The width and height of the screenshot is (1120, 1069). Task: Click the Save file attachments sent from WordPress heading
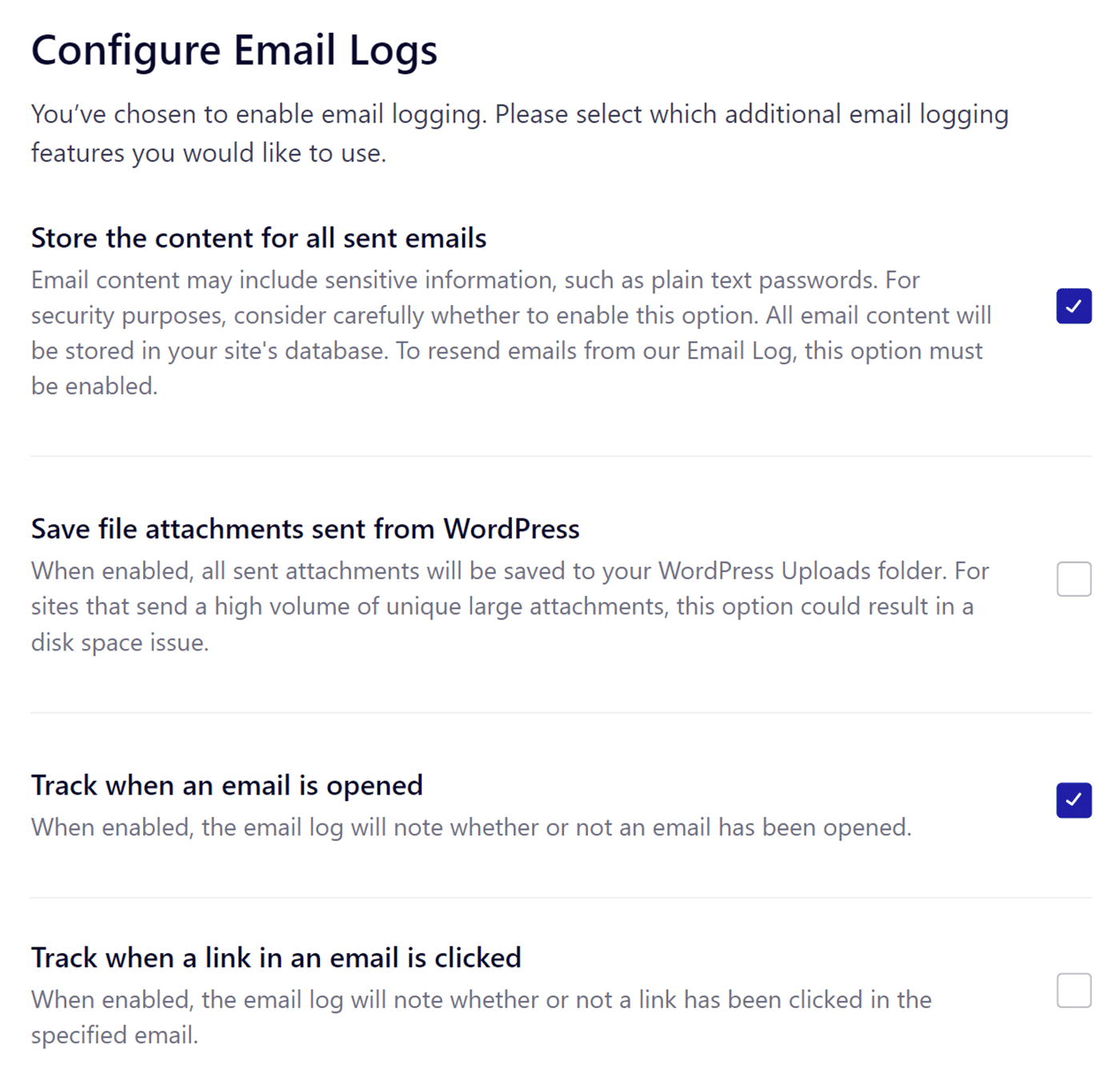pos(305,529)
